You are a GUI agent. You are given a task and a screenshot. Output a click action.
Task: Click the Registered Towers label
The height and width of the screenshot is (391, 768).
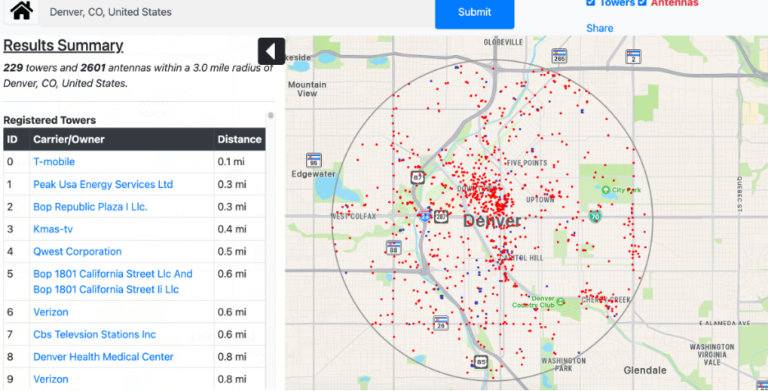click(x=49, y=121)
